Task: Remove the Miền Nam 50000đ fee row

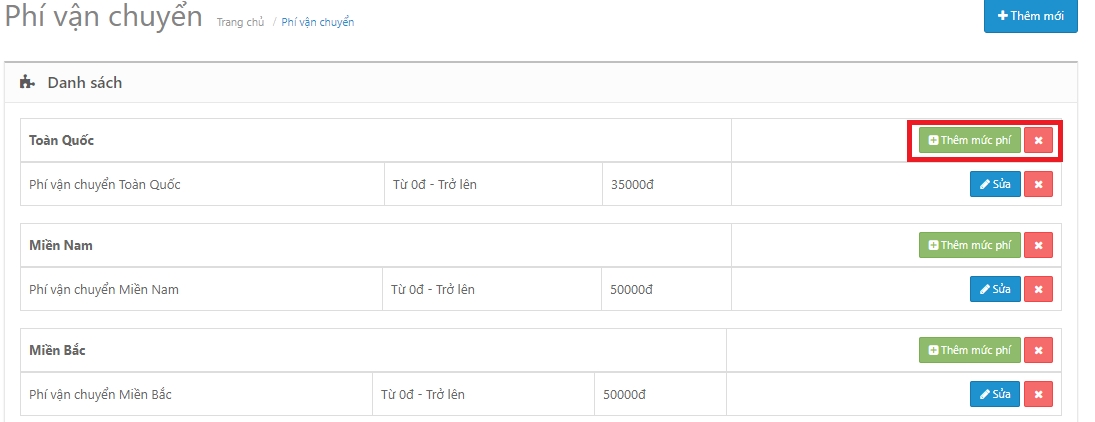Action: (1038, 289)
